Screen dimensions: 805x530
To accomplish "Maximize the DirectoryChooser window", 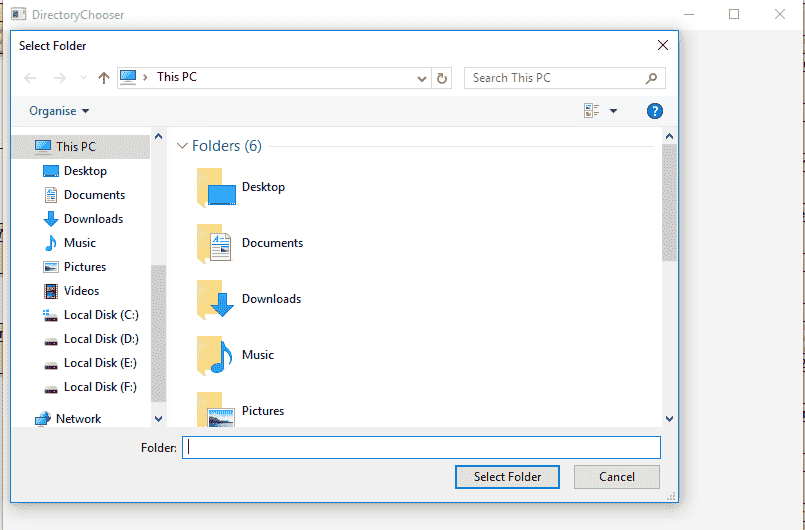I will (734, 14).
